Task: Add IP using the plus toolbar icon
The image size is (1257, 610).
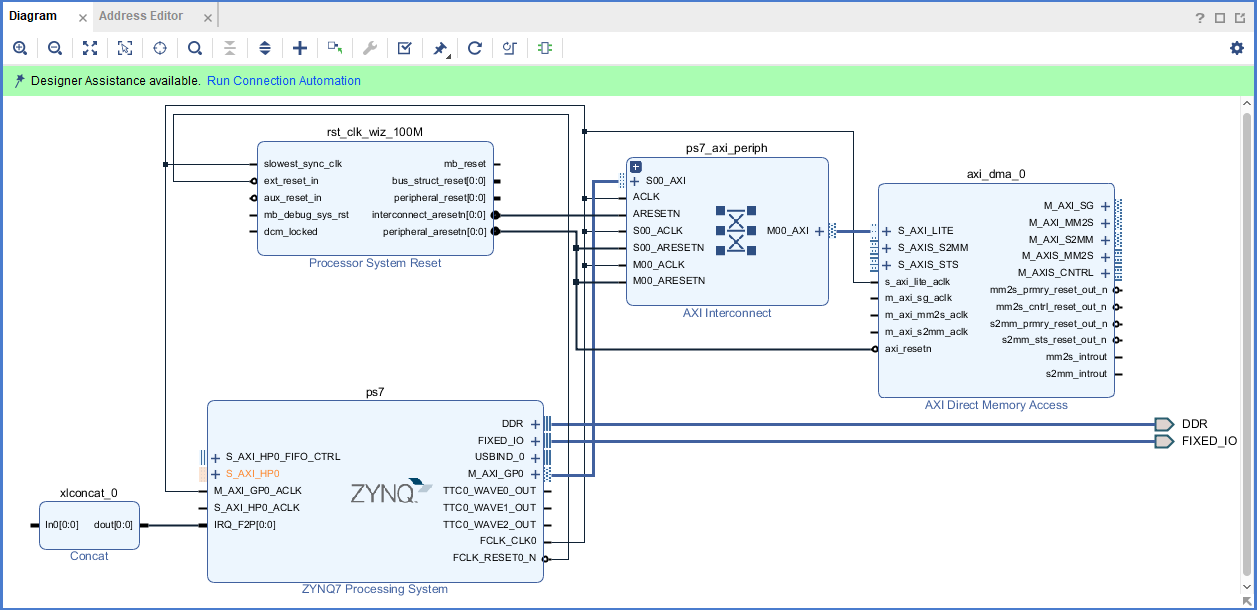Action: pos(299,47)
